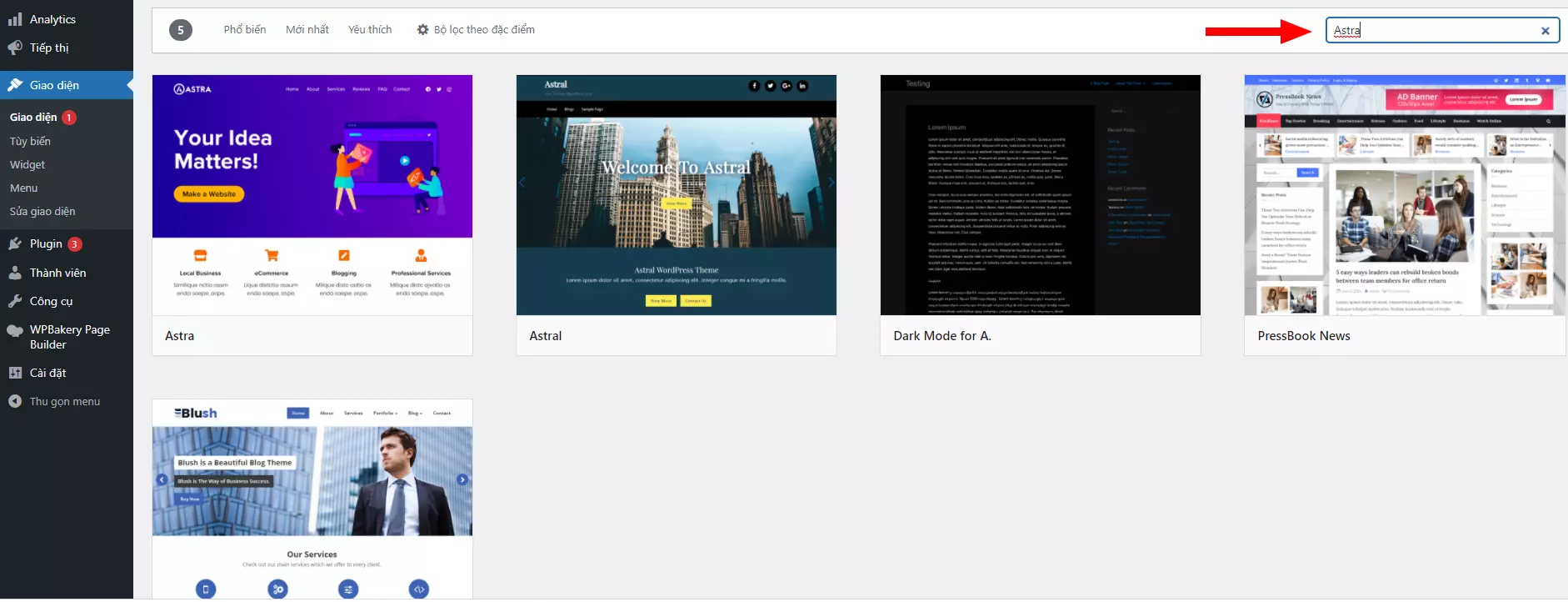Click the Thành viên user icon
This screenshot has width=1568, height=602.
[15, 273]
